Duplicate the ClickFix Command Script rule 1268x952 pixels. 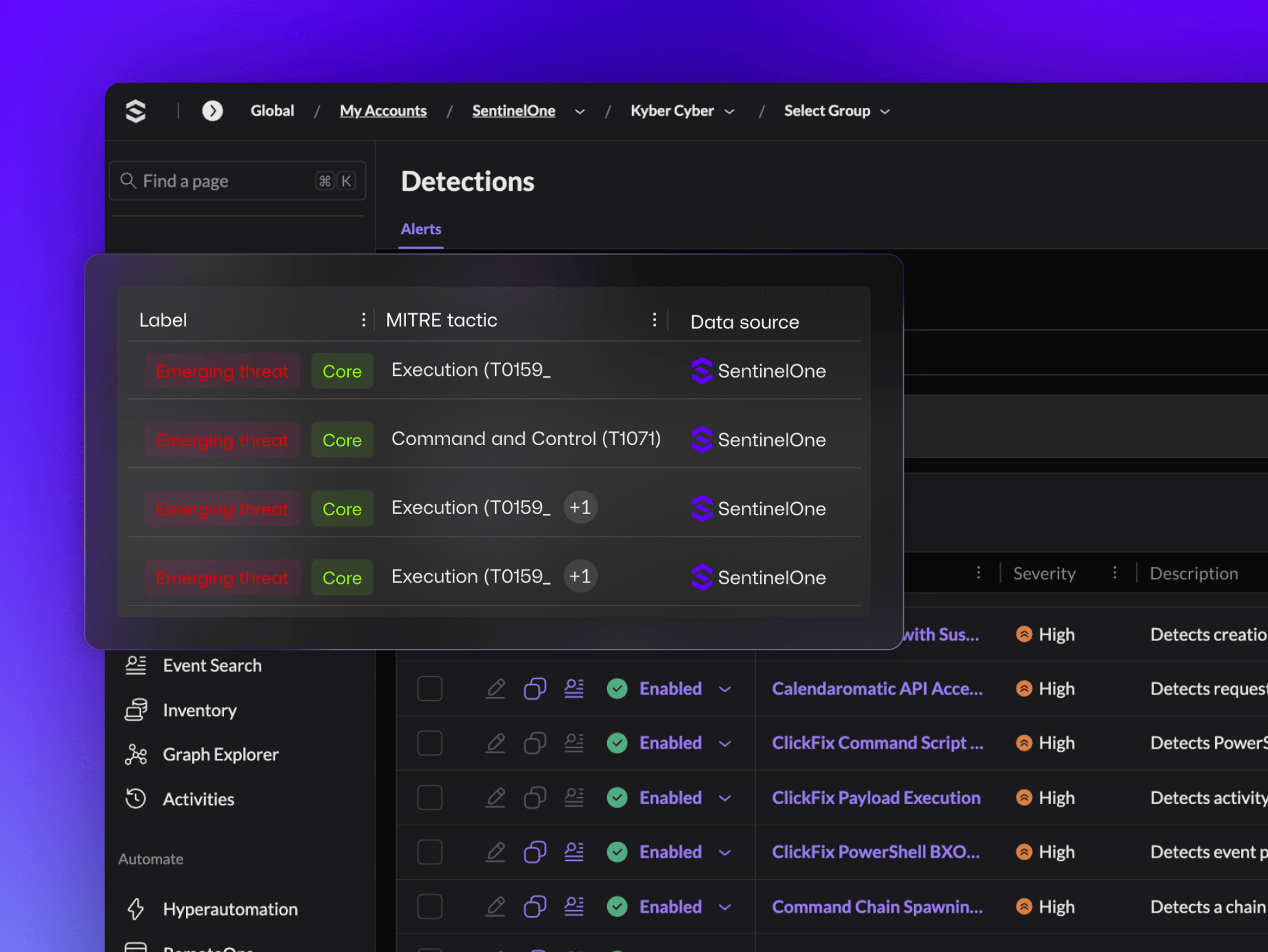pyautogui.click(x=535, y=743)
